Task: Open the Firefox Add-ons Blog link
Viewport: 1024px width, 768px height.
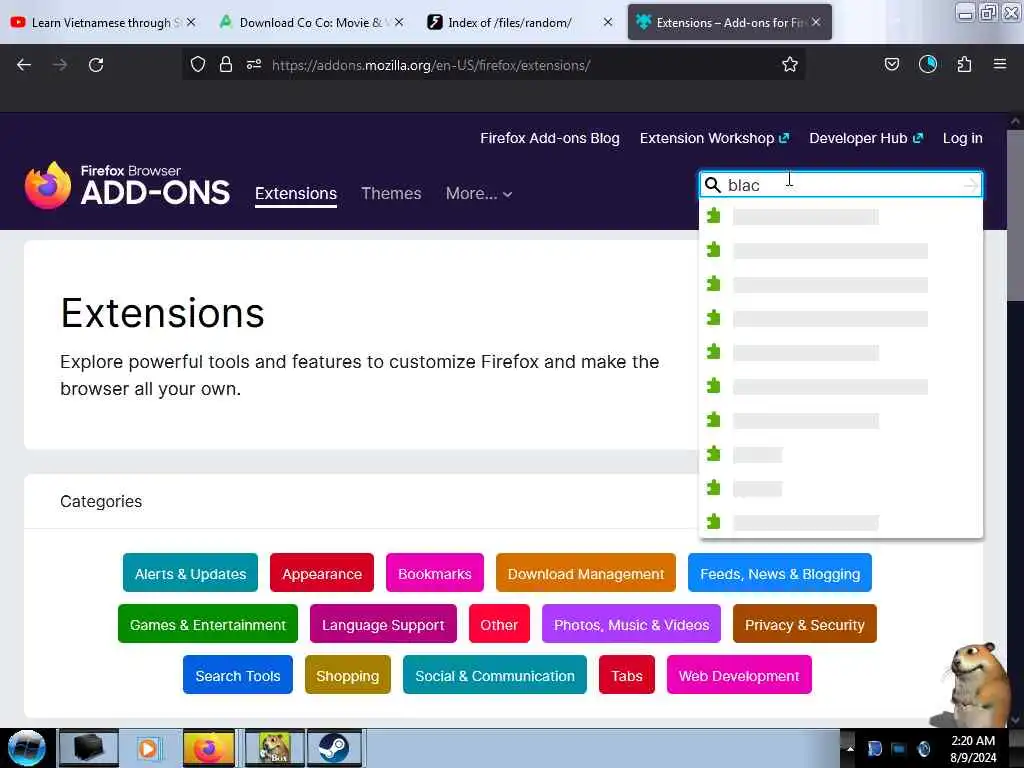Action: tap(550, 138)
